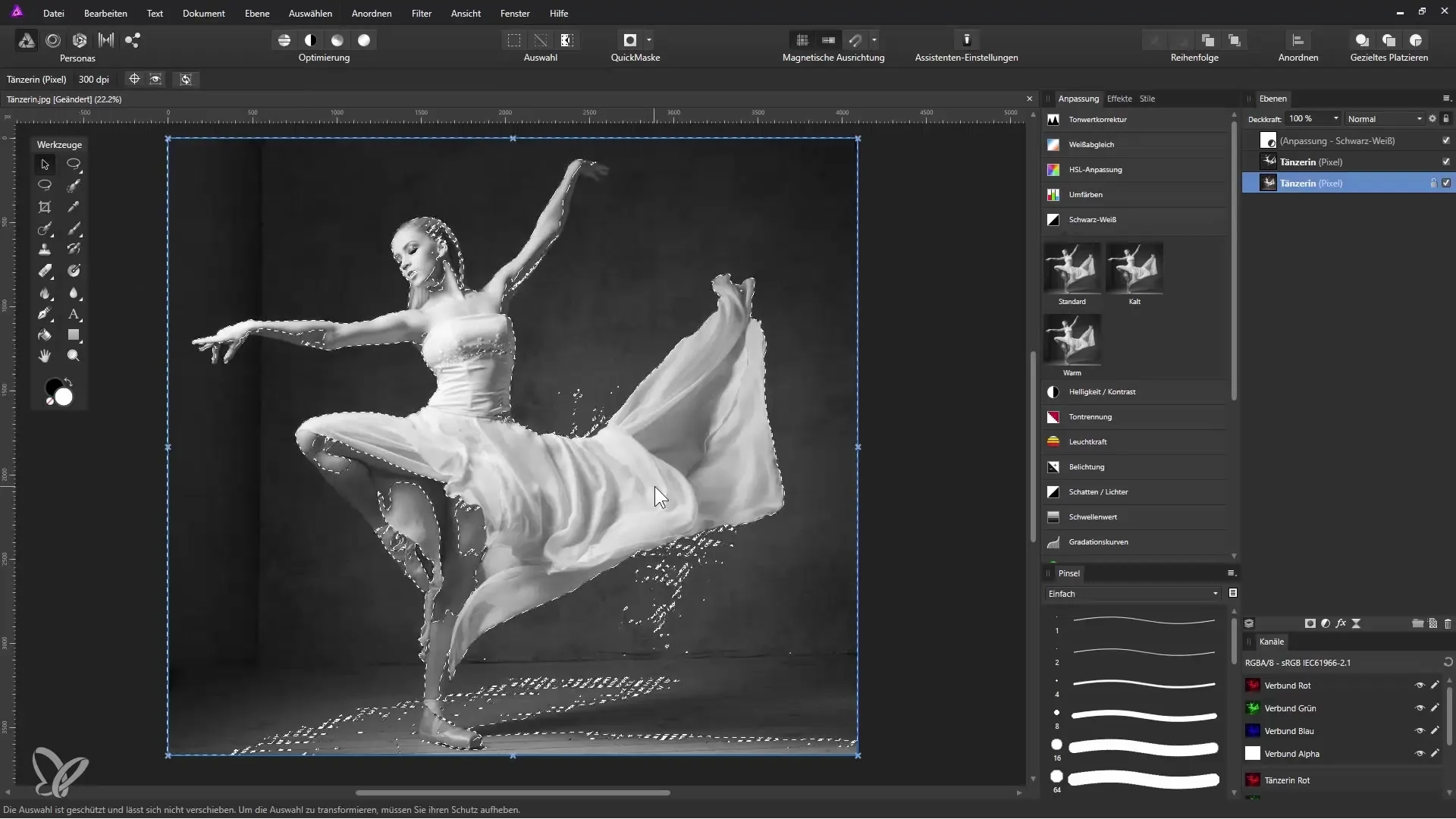The height and width of the screenshot is (819, 1456).
Task: Select the Flood Fill bucket tool
Action: pyautogui.click(x=45, y=334)
